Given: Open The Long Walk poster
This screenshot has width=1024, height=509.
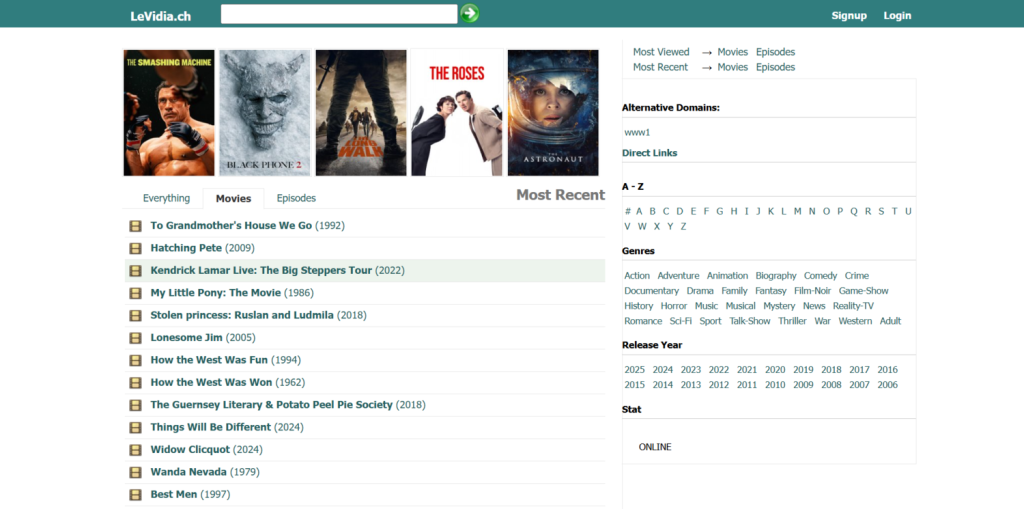Looking at the screenshot, I should tap(360, 112).
